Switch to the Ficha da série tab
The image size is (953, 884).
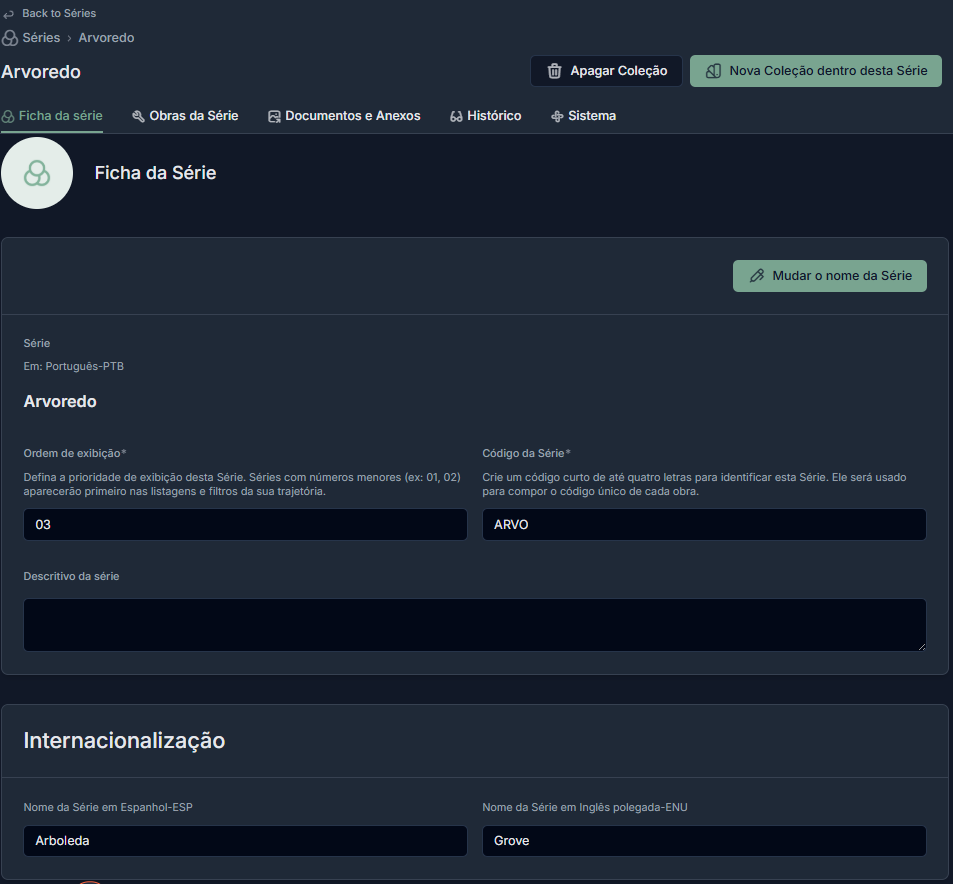pyautogui.click(x=52, y=116)
